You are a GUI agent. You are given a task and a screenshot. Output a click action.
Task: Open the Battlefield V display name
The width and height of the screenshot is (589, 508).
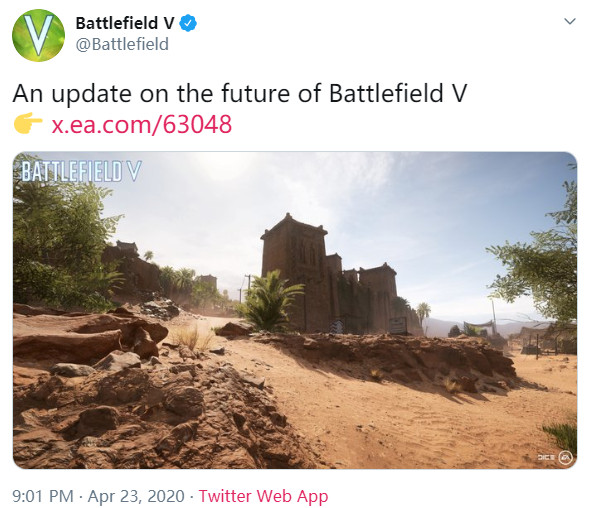125,23
